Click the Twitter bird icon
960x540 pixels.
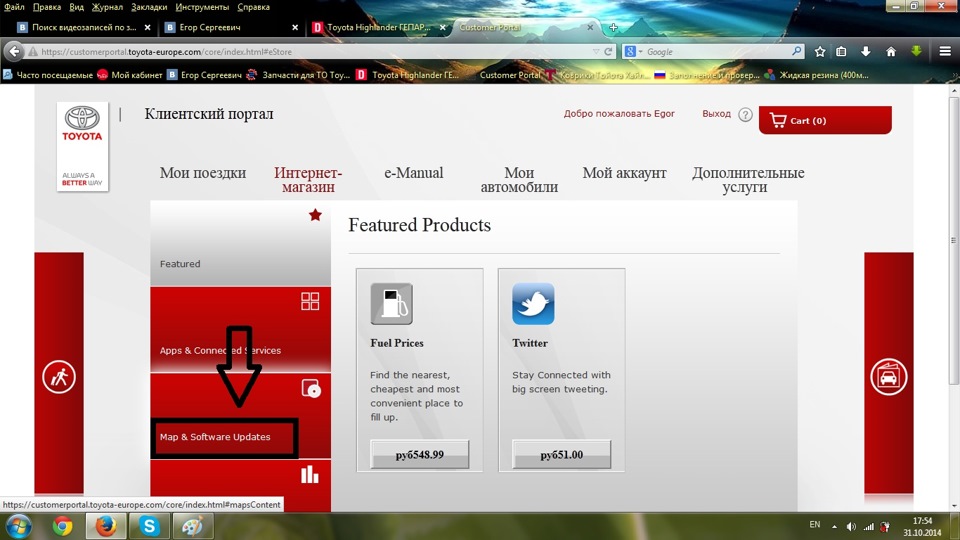533,304
